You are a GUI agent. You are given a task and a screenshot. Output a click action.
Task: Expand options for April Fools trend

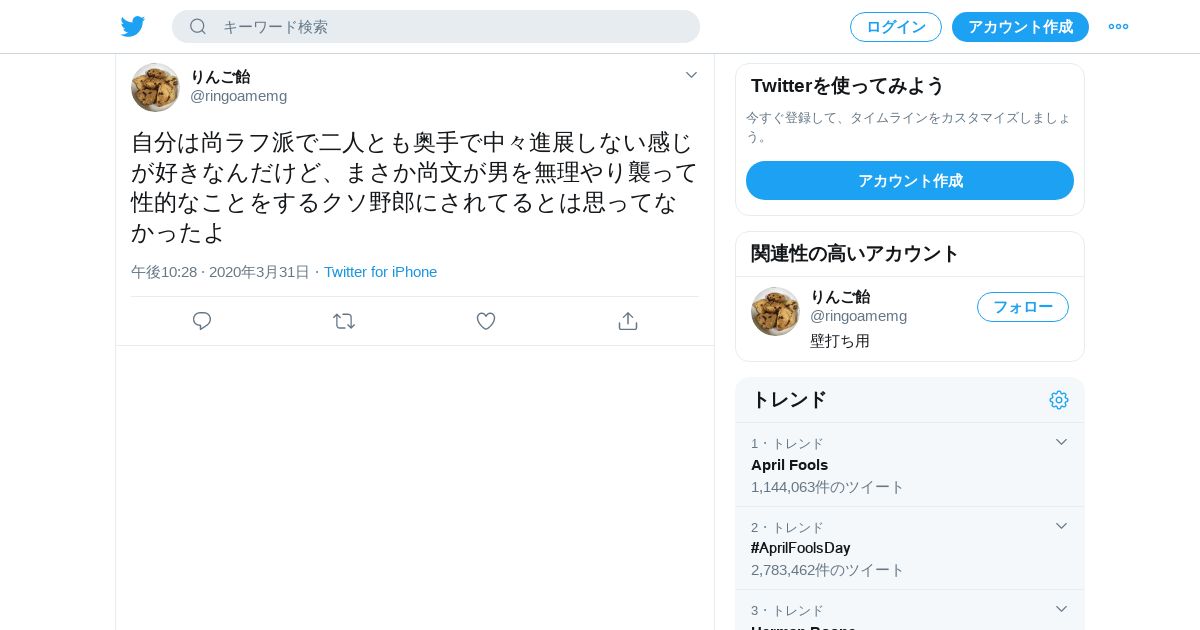[1061, 442]
